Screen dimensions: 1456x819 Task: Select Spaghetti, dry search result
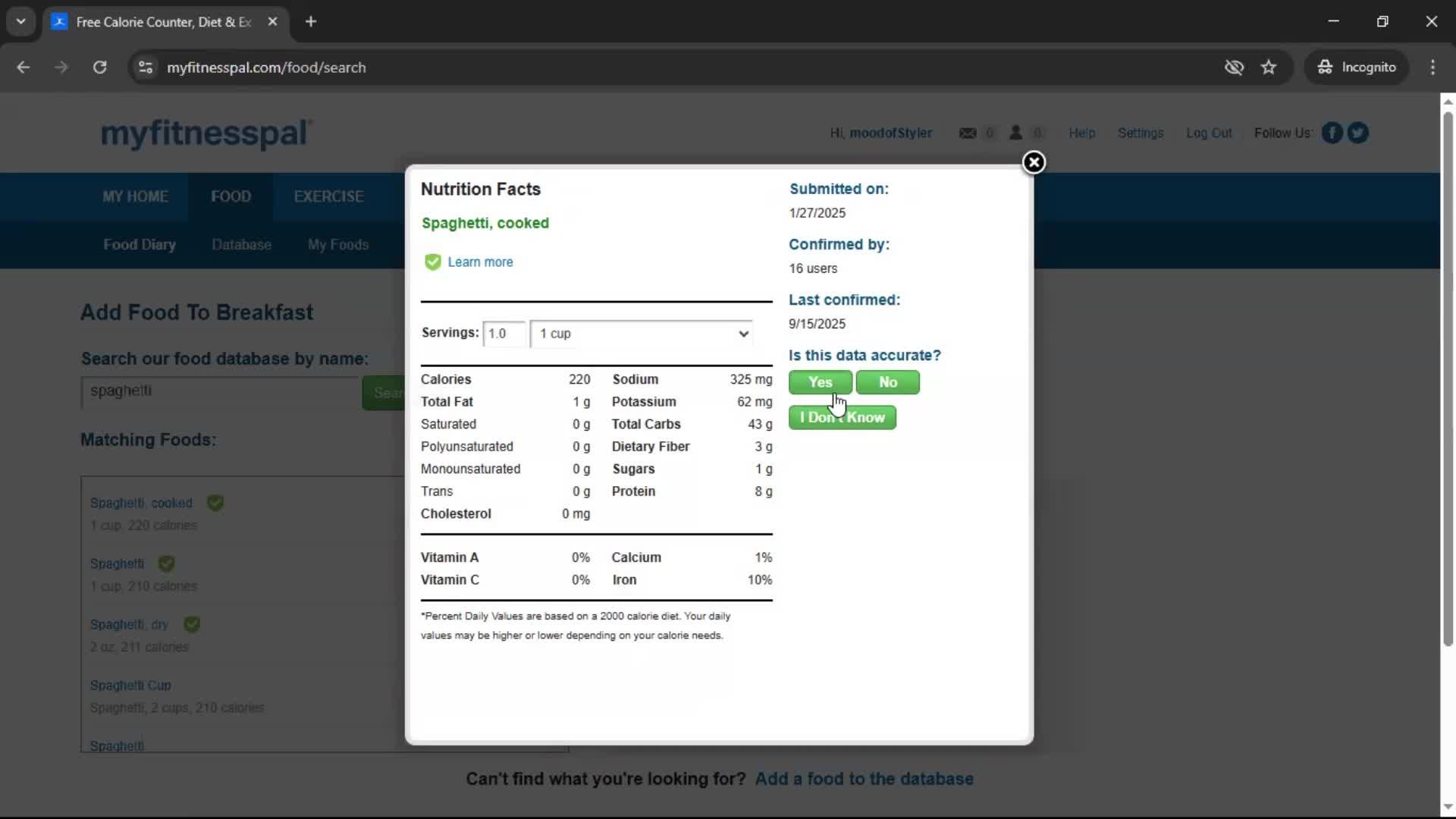pyautogui.click(x=129, y=624)
